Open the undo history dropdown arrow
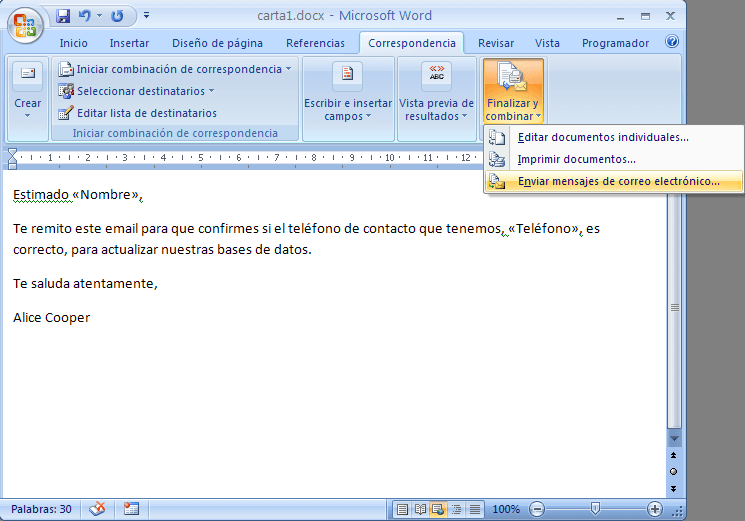The image size is (745, 521). [x=100, y=16]
